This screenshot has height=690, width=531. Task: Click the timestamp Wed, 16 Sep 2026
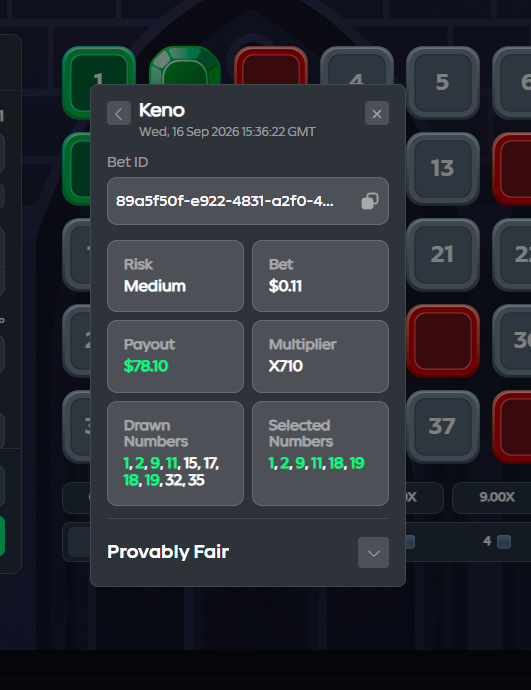pos(227,132)
